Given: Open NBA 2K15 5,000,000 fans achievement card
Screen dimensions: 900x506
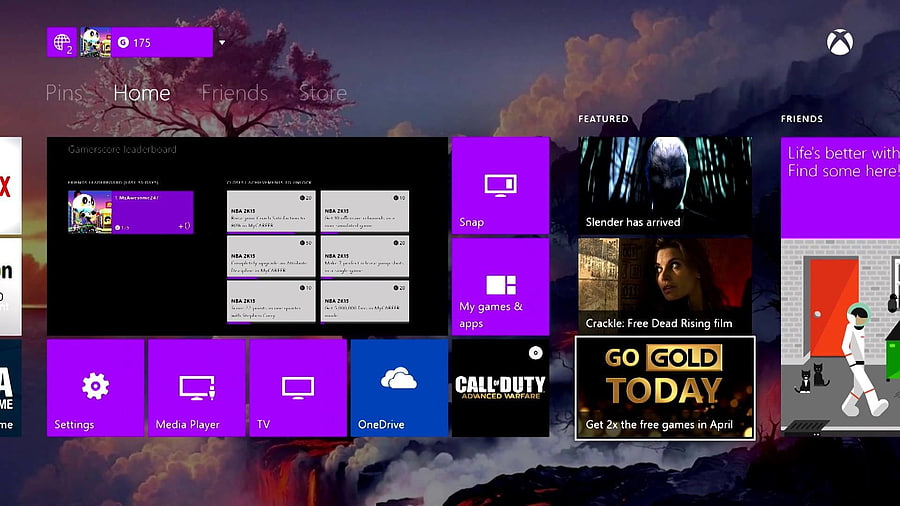Looking at the screenshot, I should tap(365, 302).
